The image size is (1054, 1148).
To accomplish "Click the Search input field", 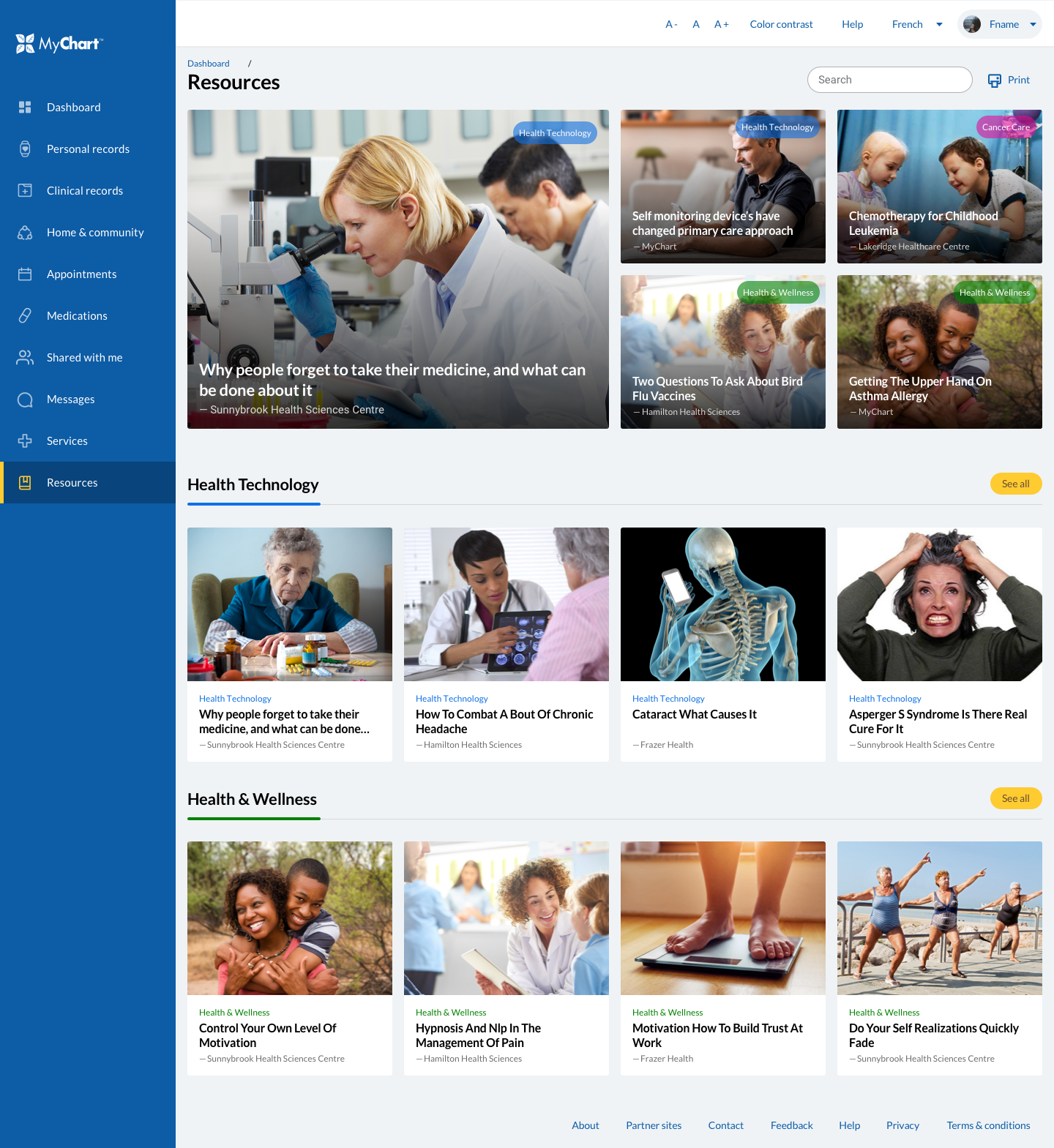I will (x=889, y=80).
